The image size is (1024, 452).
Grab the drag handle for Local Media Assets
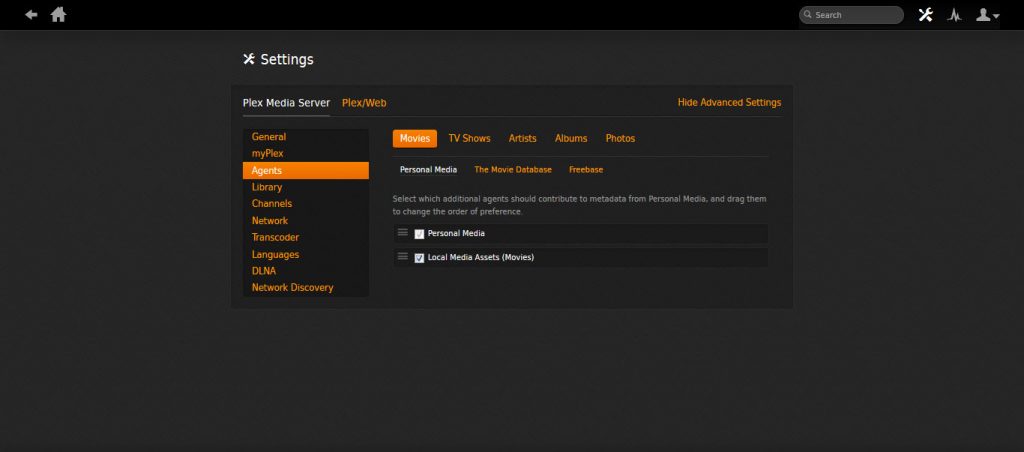point(403,256)
